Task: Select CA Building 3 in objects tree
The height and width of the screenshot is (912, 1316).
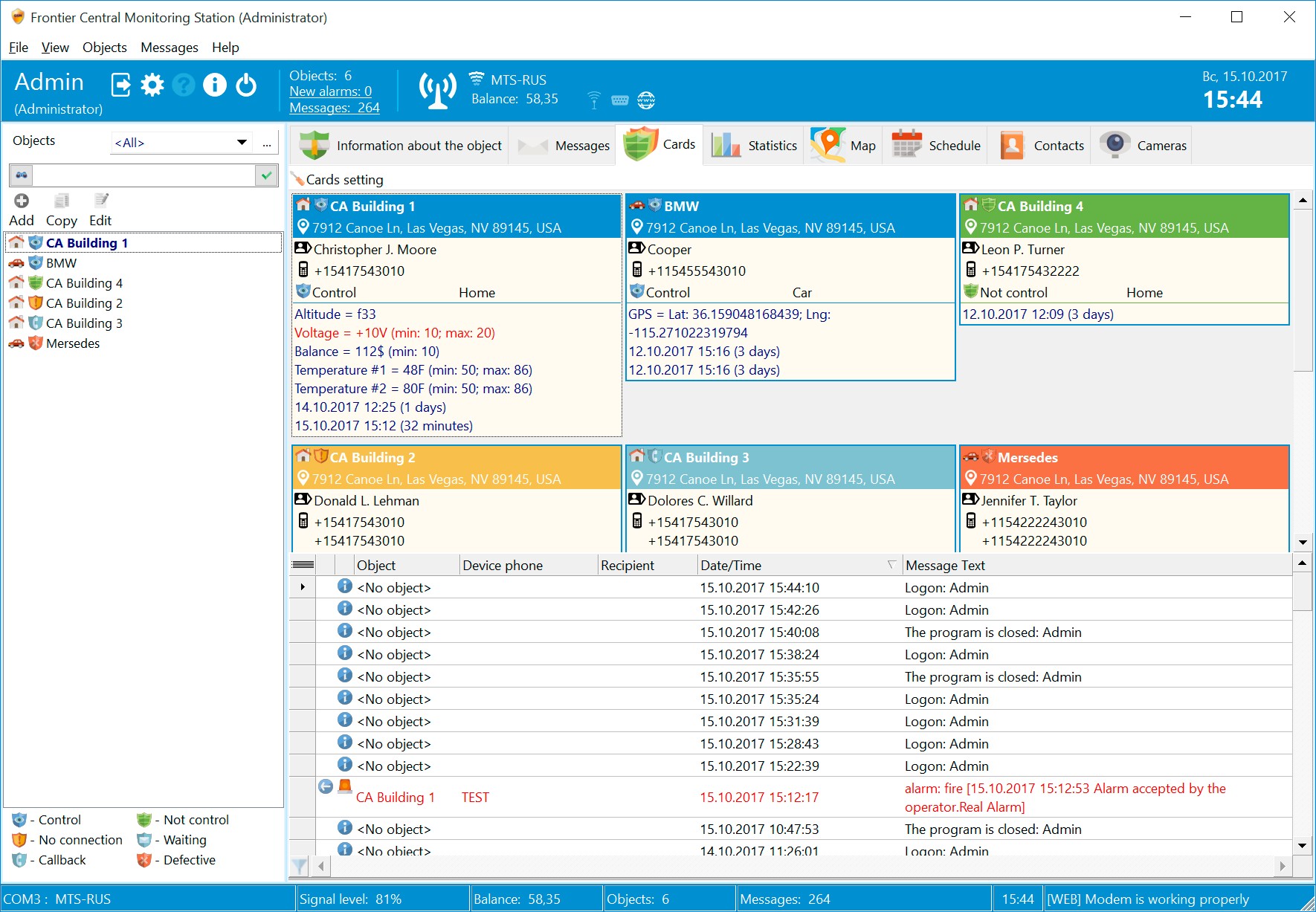Action: pyautogui.click(x=84, y=323)
